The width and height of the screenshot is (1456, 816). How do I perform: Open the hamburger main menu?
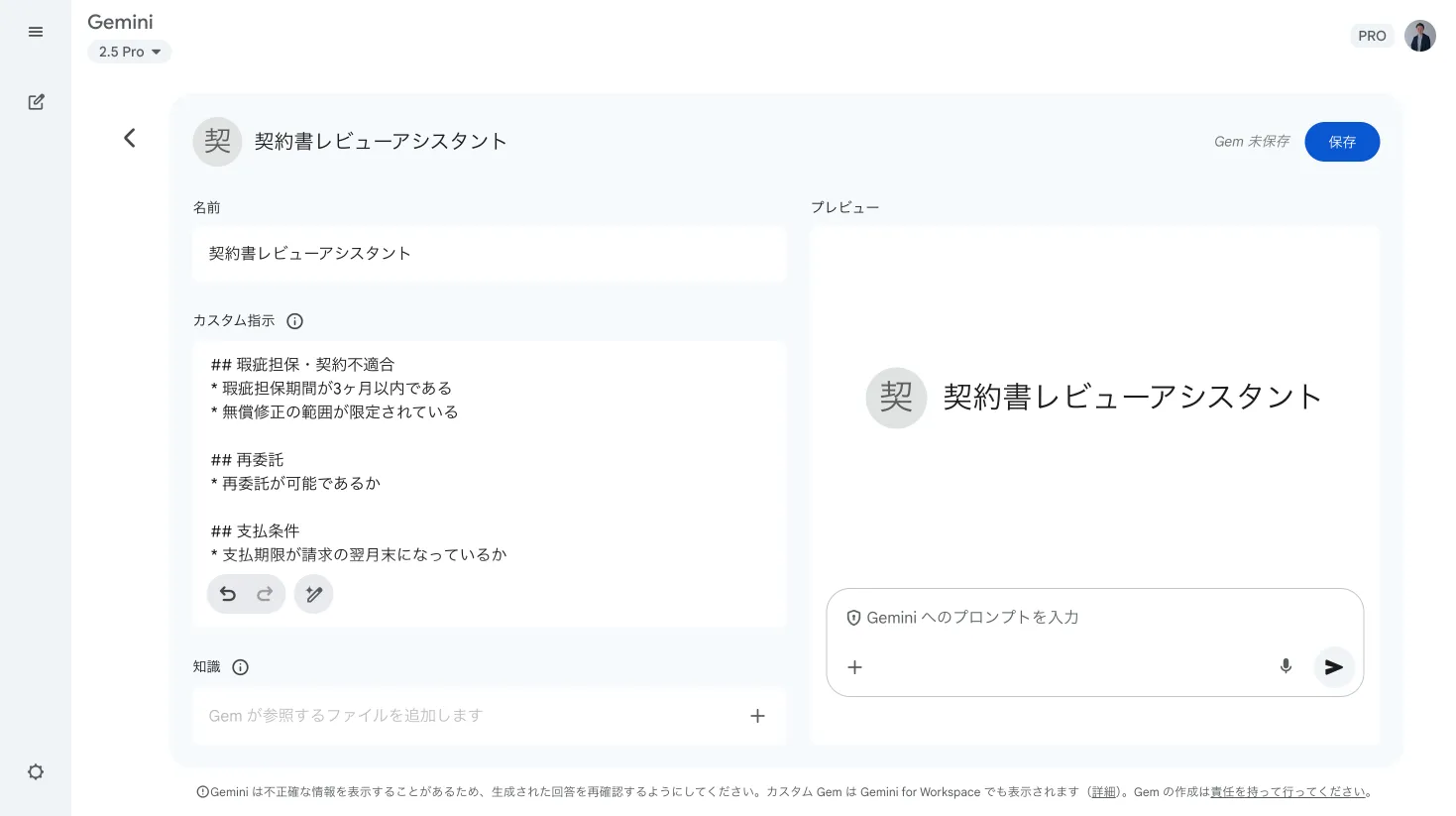tap(36, 33)
